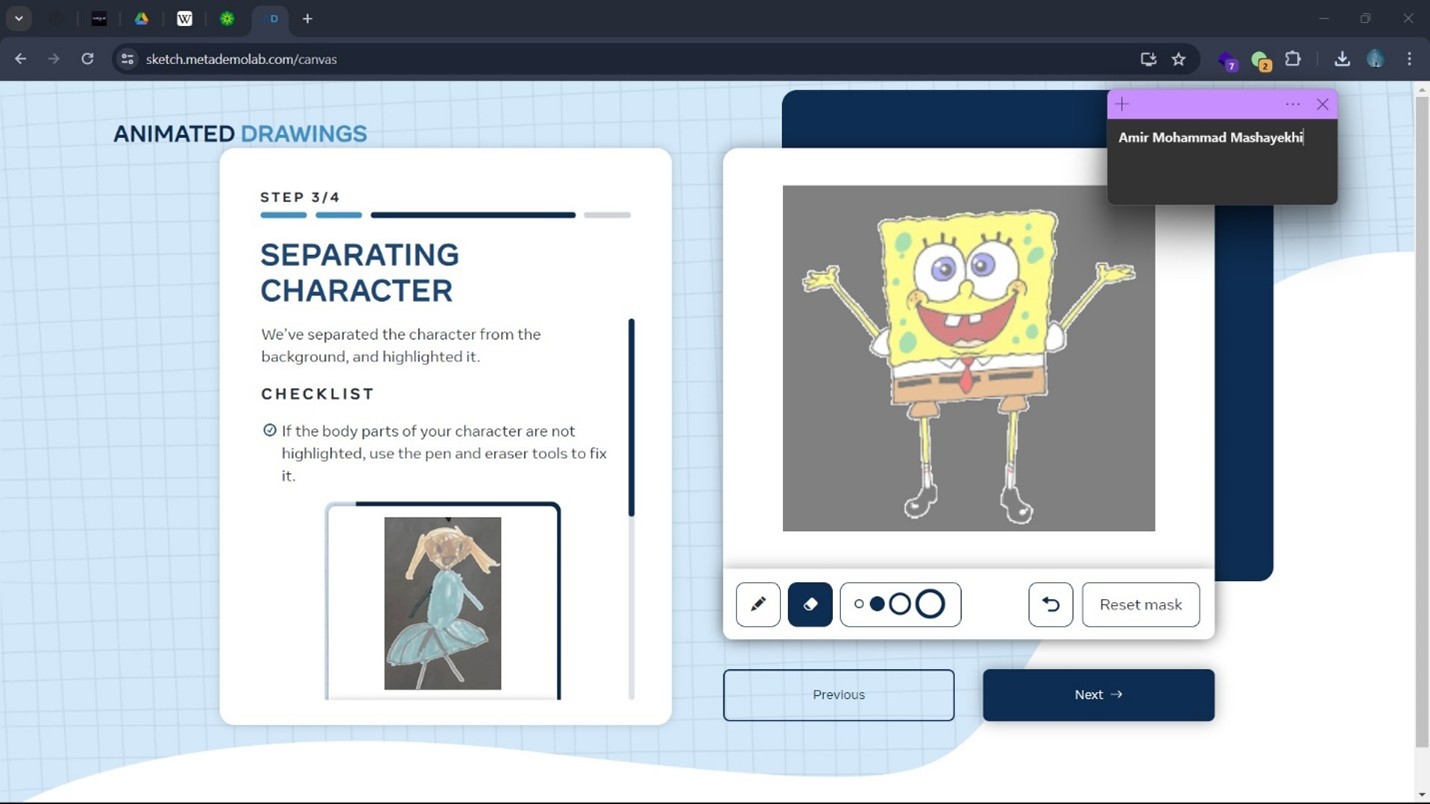Switch to the green flower icon tab
Image resolution: width=1430 pixels, height=804 pixels.
(227, 18)
